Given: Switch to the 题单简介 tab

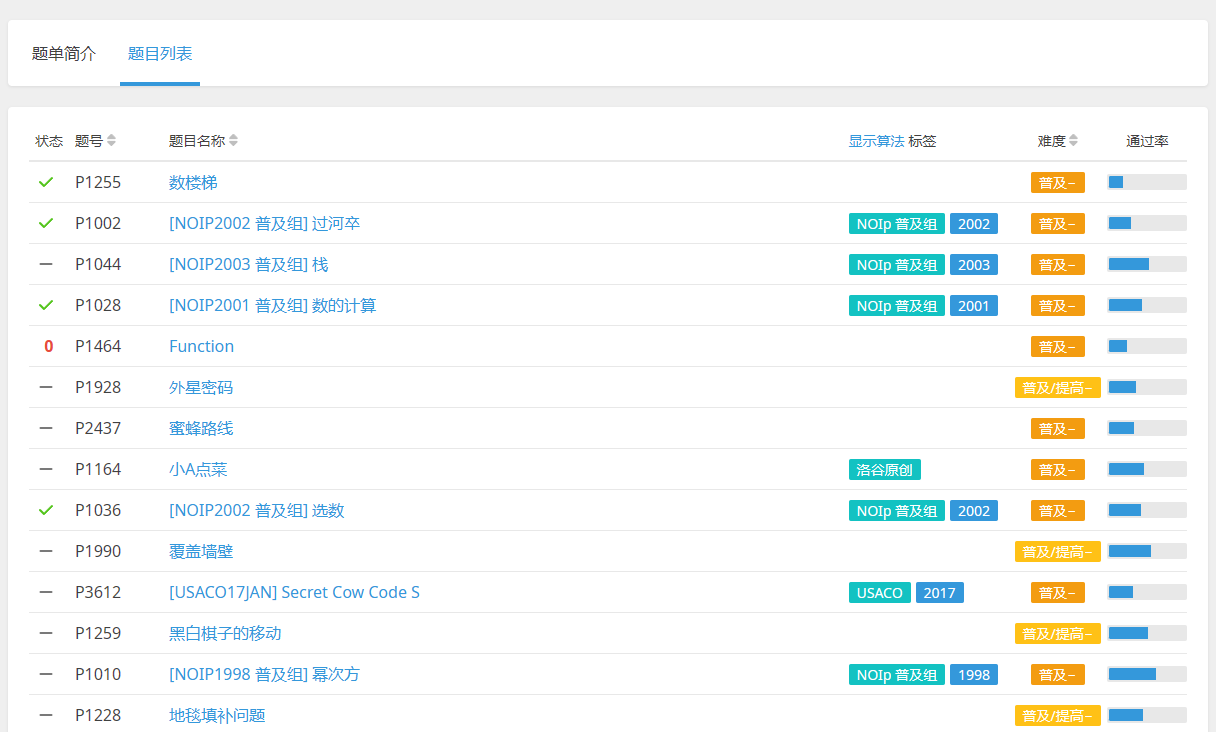Looking at the screenshot, I should (64, 54).
